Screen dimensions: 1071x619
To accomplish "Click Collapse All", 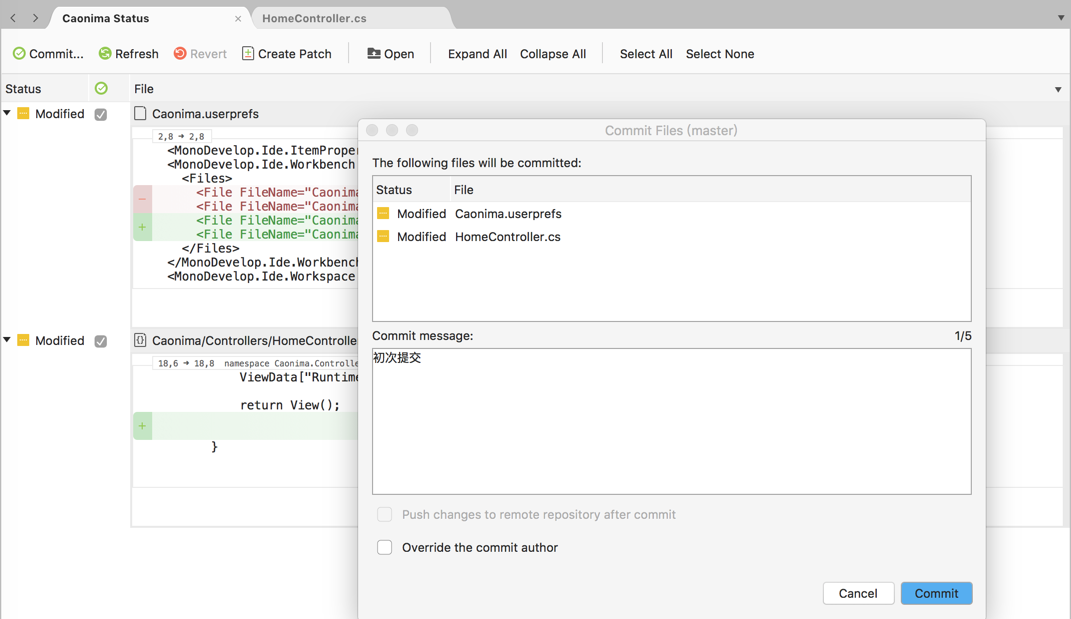I will (x=553, y=54).
